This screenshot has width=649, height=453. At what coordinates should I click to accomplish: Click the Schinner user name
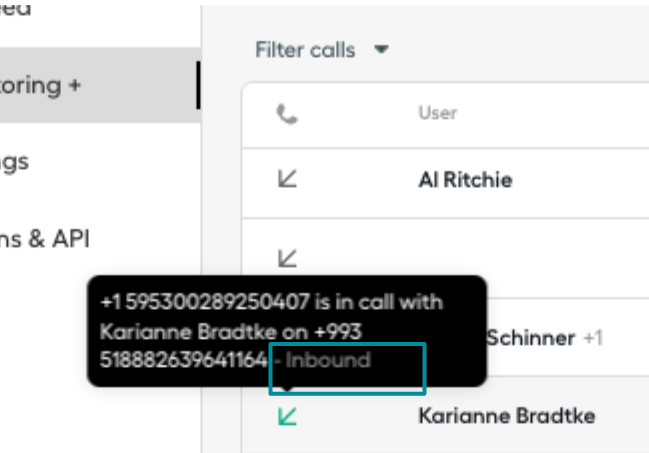tap(531, 338)
